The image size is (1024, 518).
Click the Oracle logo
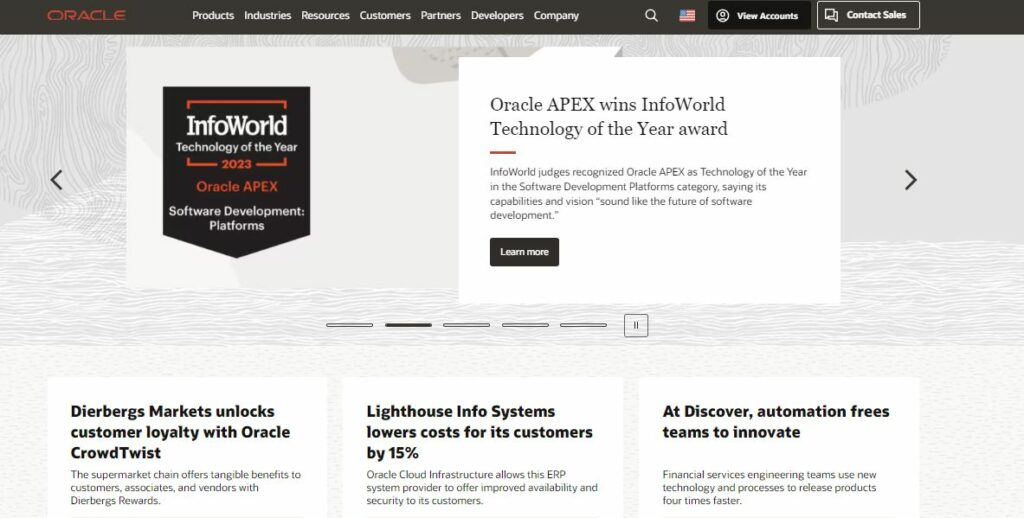tap(86, 15)
